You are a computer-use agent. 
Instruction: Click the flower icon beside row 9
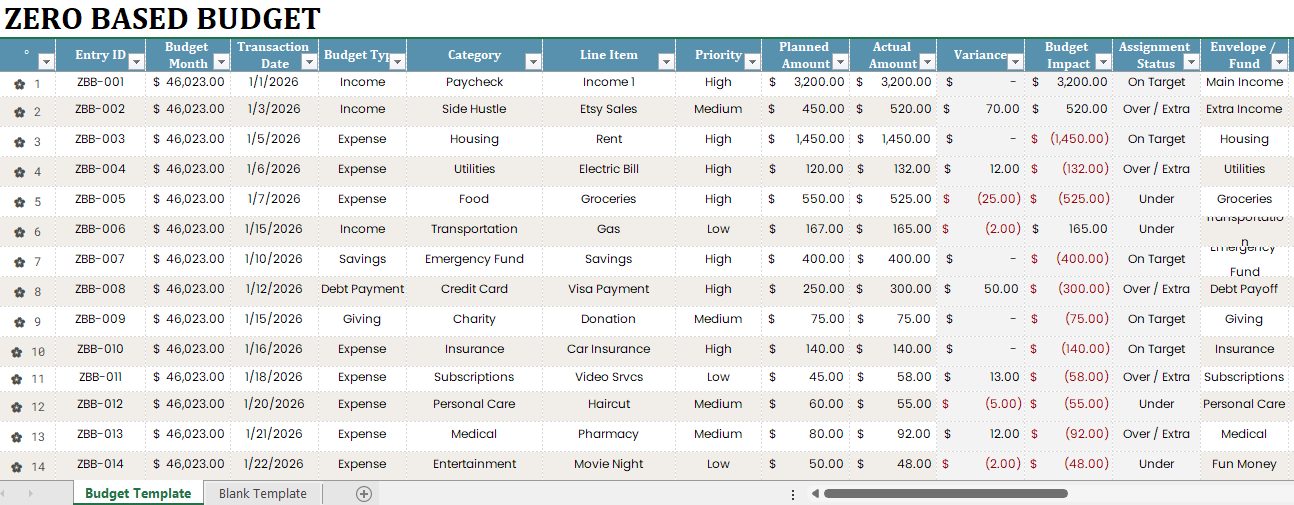(x=18, y=322)
